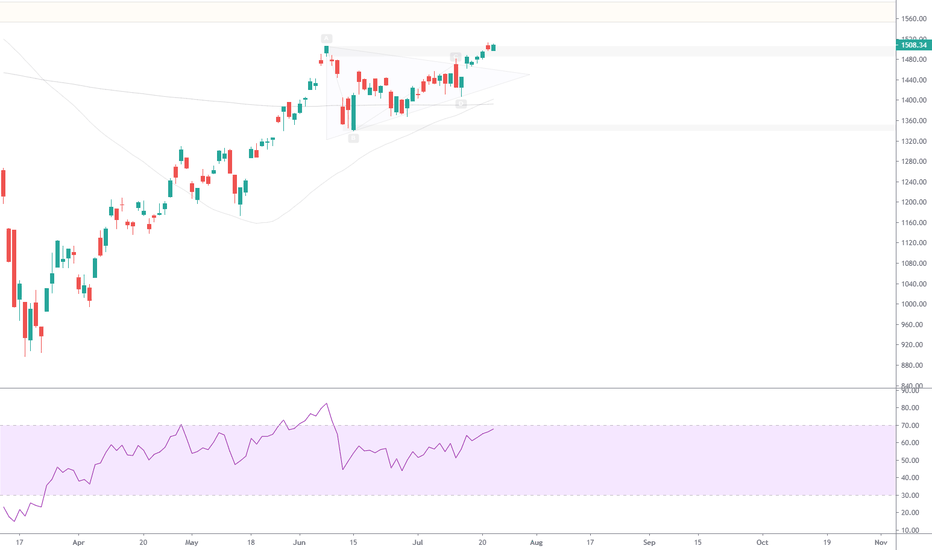Click the 18 date label after May

point(251,542)
